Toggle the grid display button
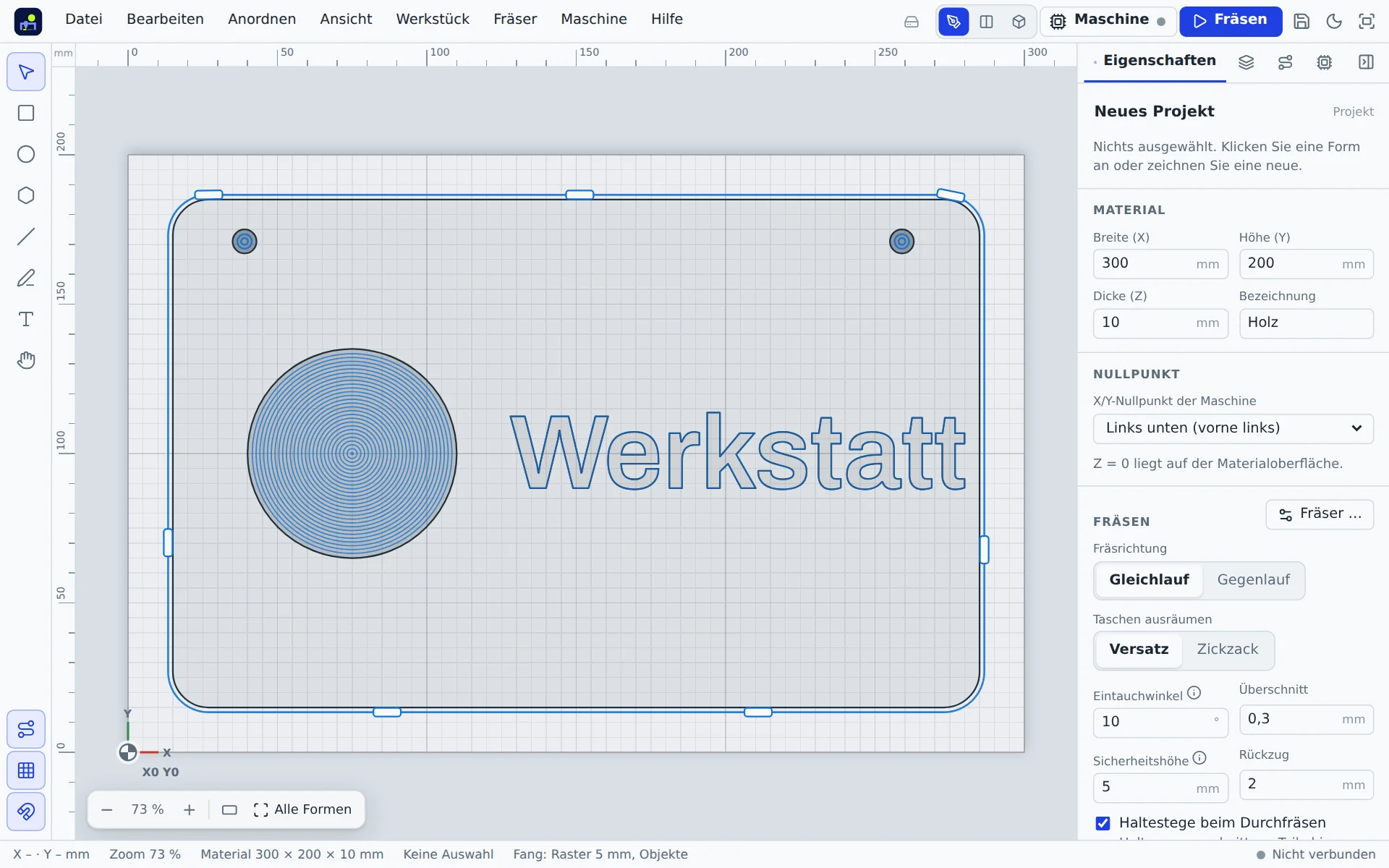 pyautogui.click(x=26, y=770)
